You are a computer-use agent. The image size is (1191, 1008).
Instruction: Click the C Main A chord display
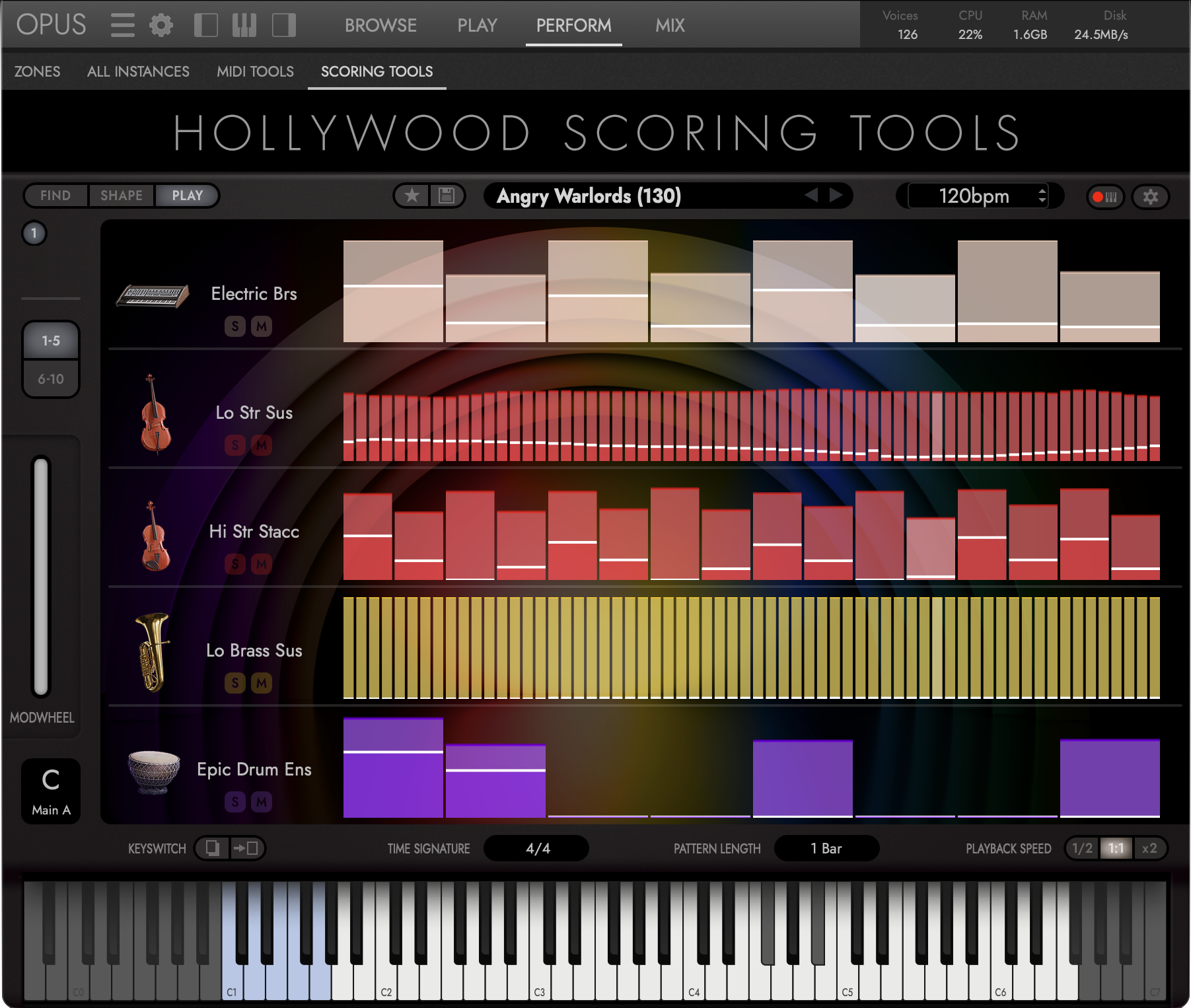click(51, 791)
